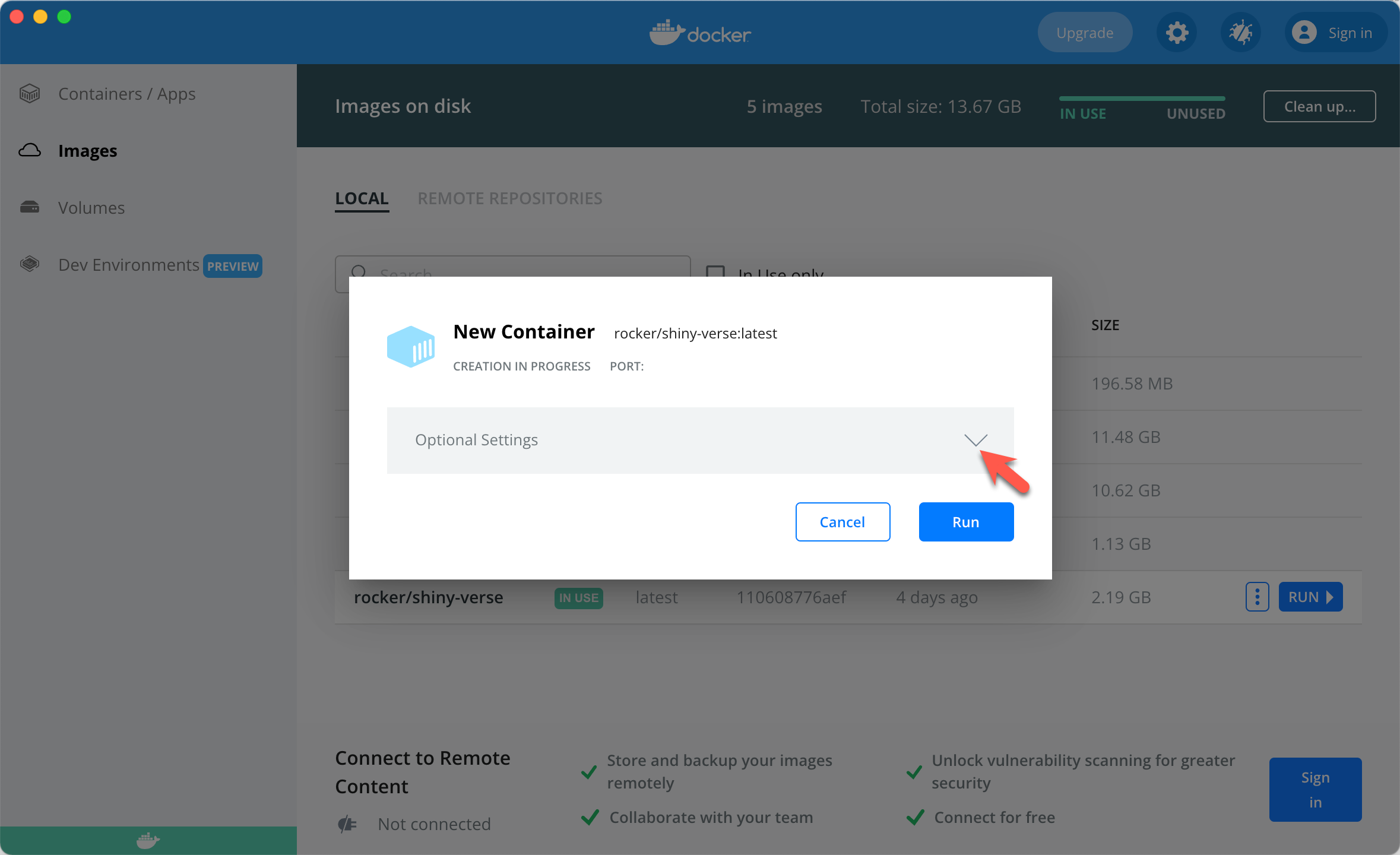
Task: Click checkmark beside 'Connect for free'
Action: 915,818
